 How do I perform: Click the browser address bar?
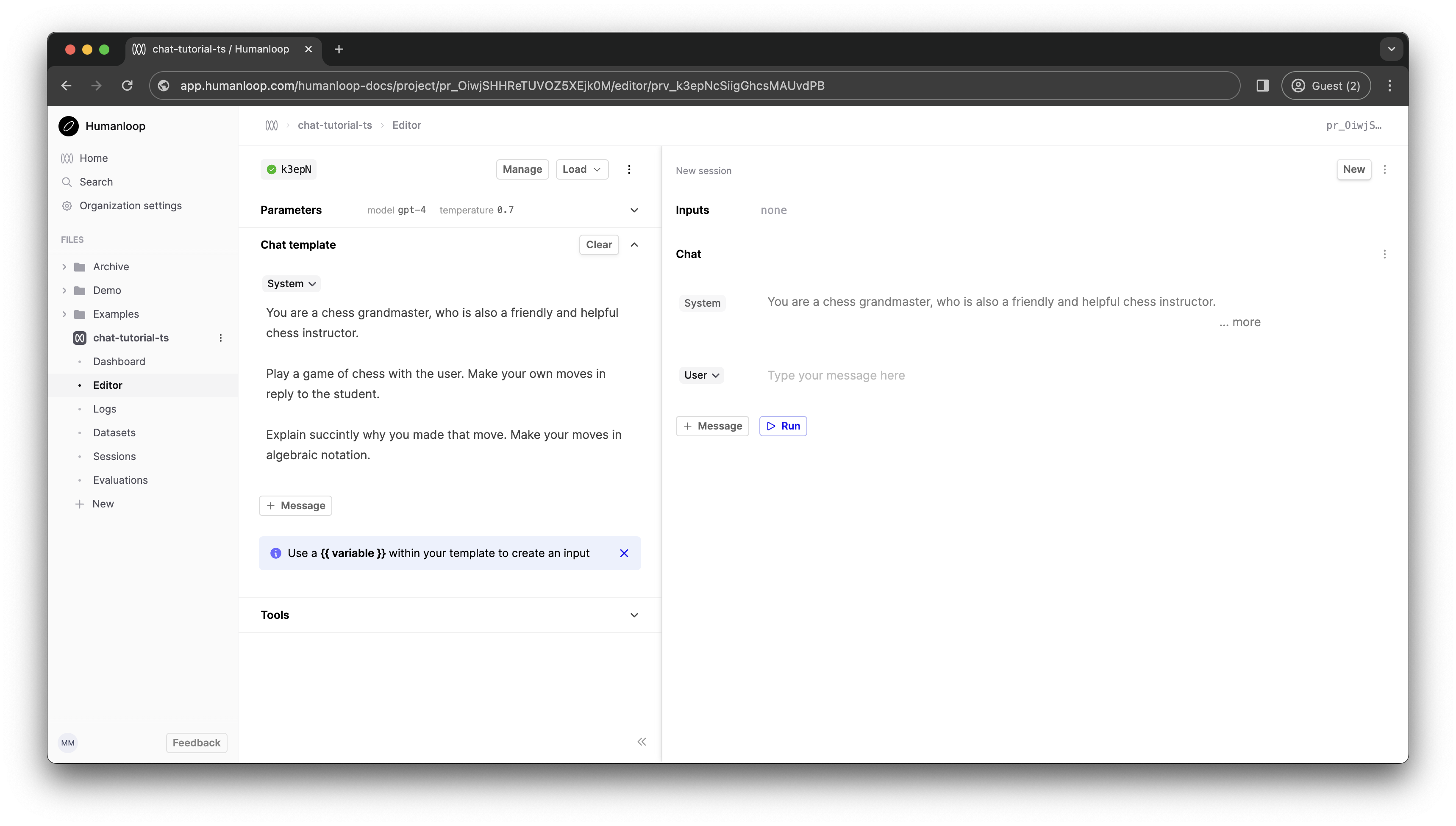(694, 86)
